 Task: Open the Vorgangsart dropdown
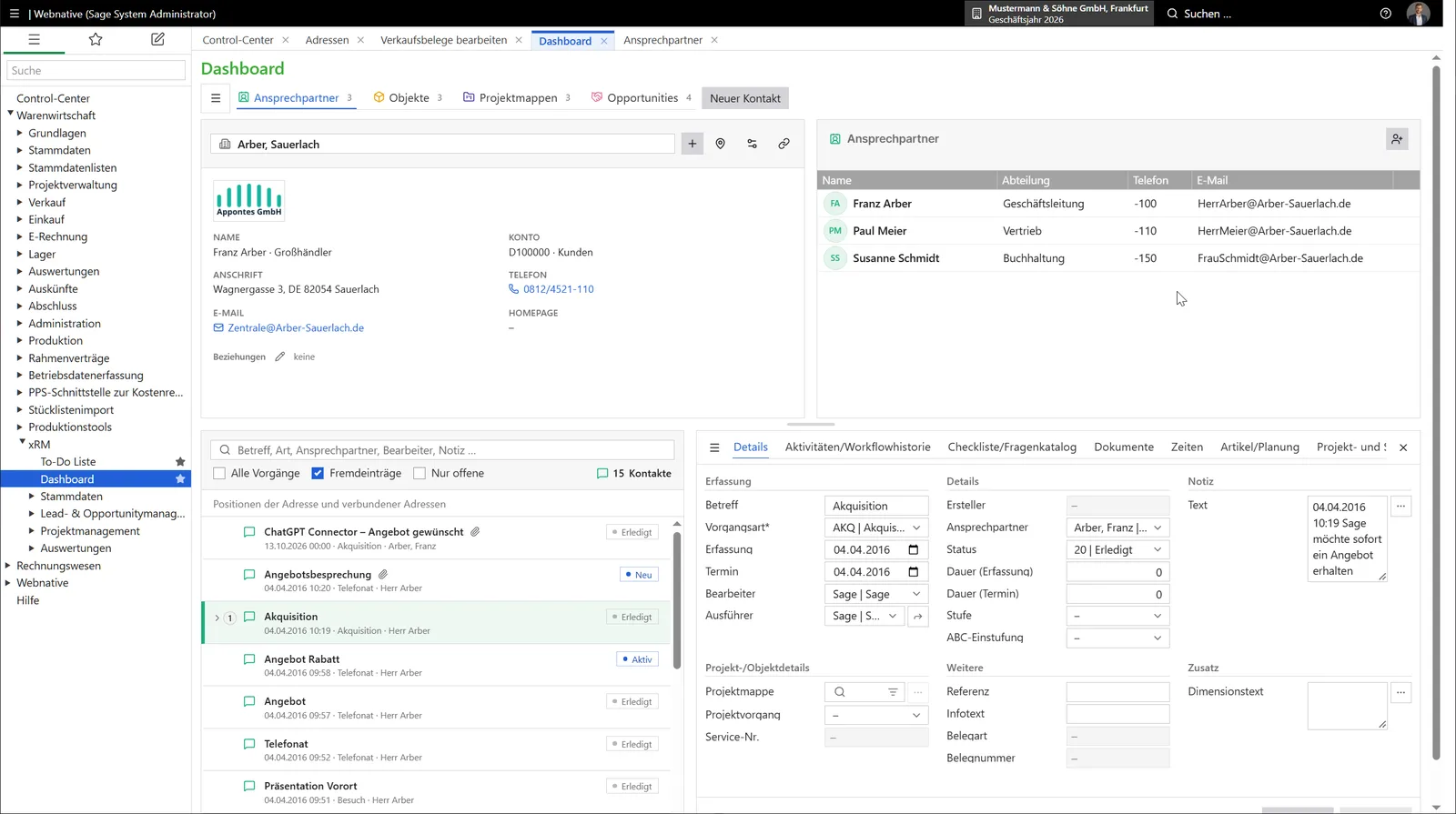pos(876,528)
